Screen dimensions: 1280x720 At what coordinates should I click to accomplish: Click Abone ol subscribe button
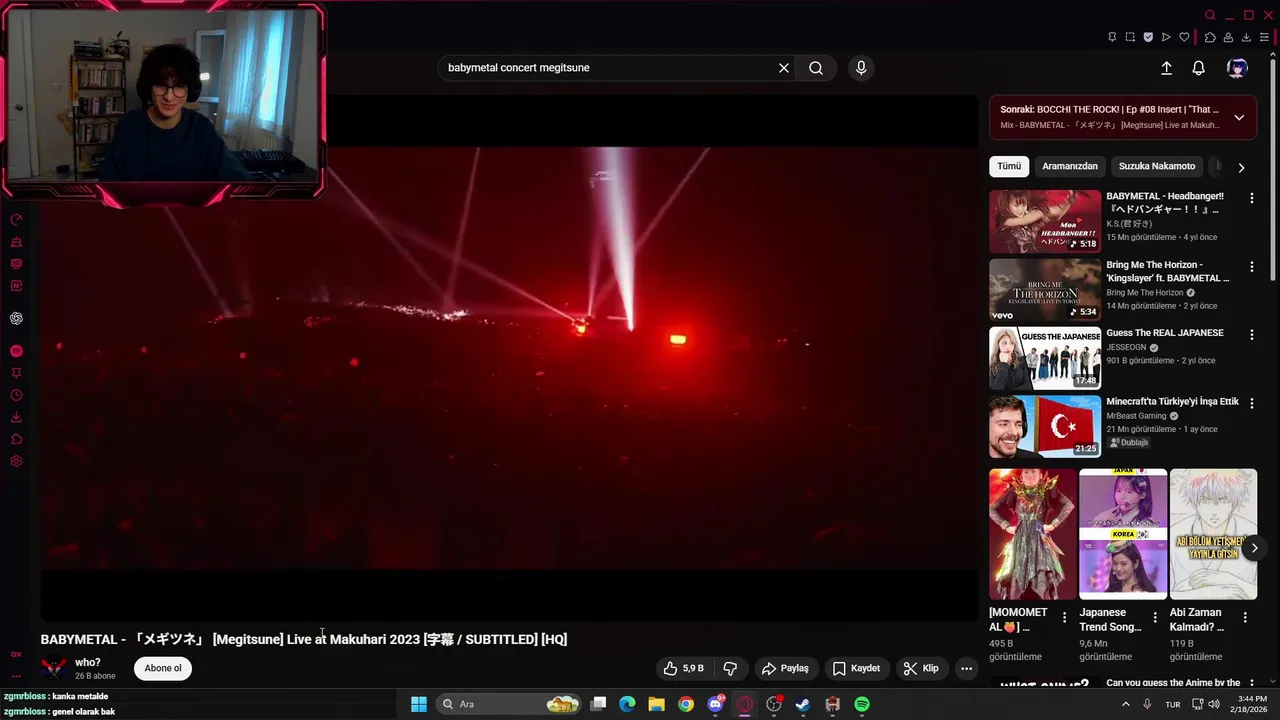click(163, 668)
